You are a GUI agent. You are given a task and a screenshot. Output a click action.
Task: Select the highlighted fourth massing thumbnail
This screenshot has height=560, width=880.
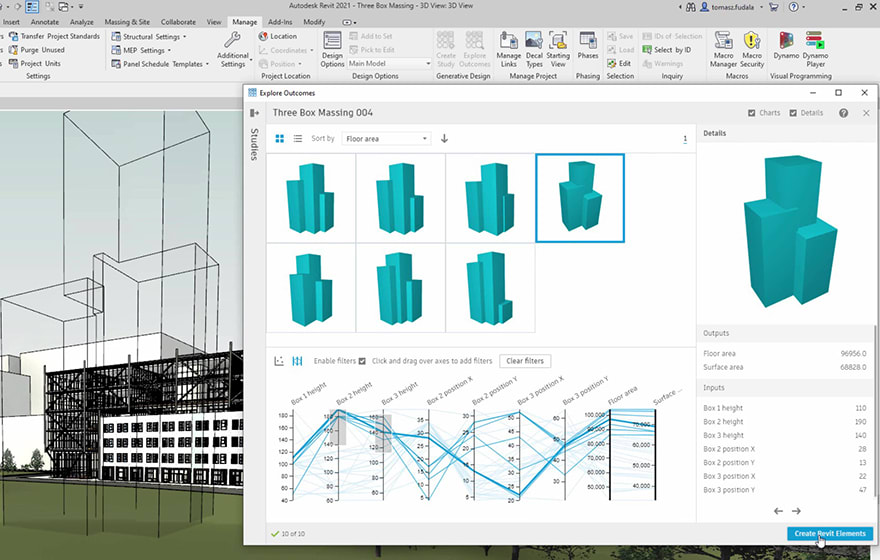pyautogui.click(x=580, y=198)
